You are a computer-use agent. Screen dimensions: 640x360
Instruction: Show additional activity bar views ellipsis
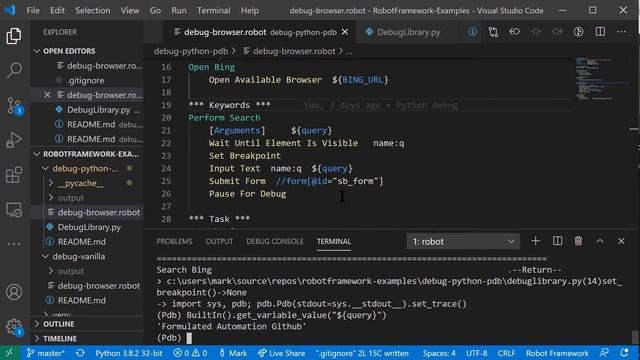pyautogui.click(x=14, y=244)
